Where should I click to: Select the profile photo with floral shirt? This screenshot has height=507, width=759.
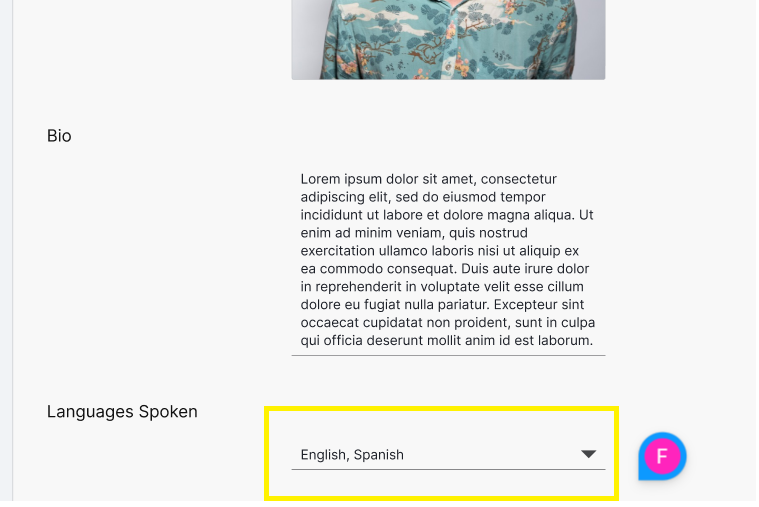[448, 40]
